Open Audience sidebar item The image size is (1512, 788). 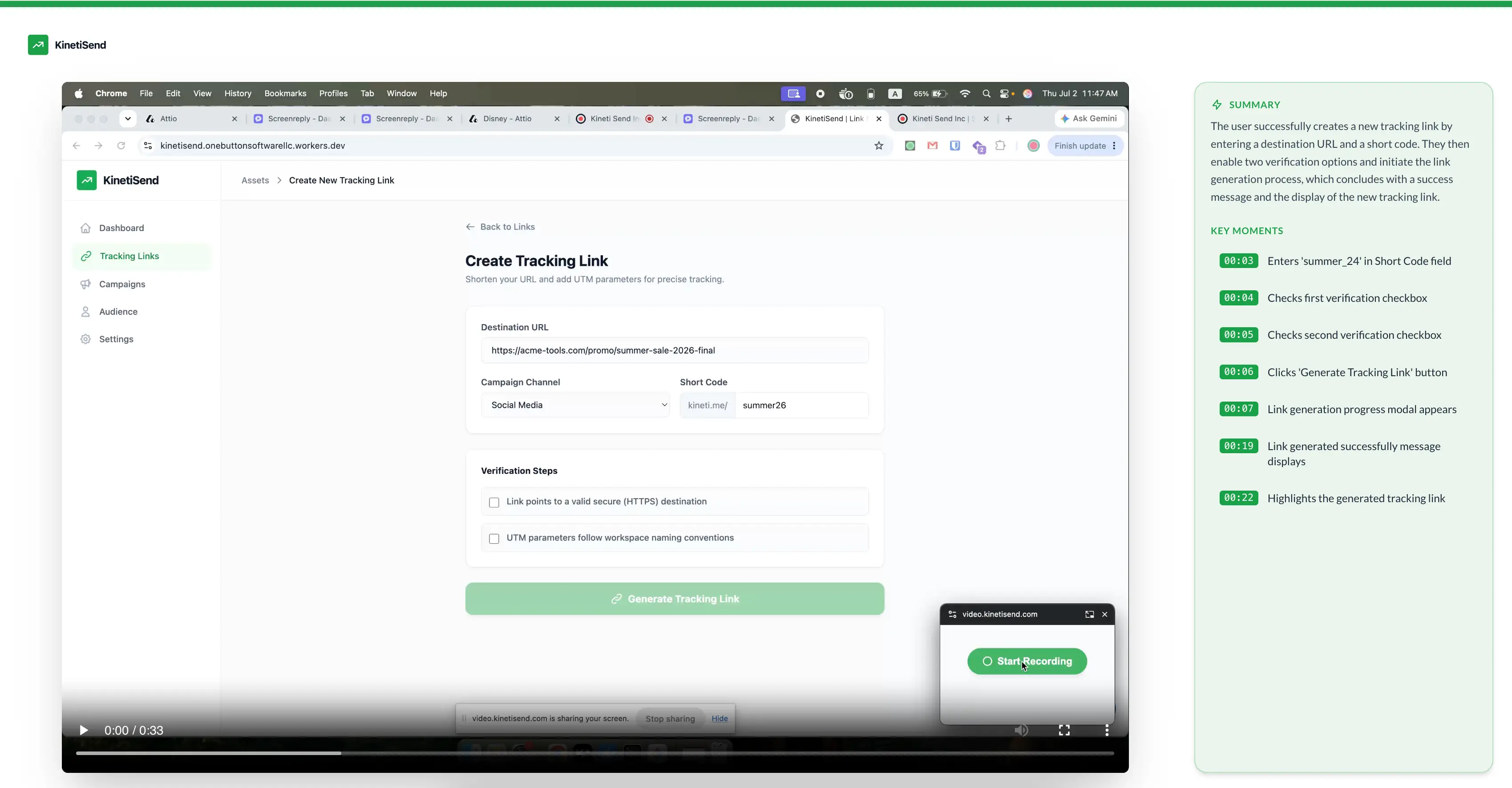tap(141, 312)
